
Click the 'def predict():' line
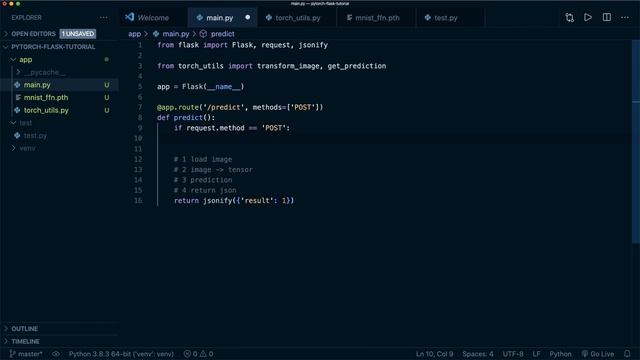click(186, 118)
